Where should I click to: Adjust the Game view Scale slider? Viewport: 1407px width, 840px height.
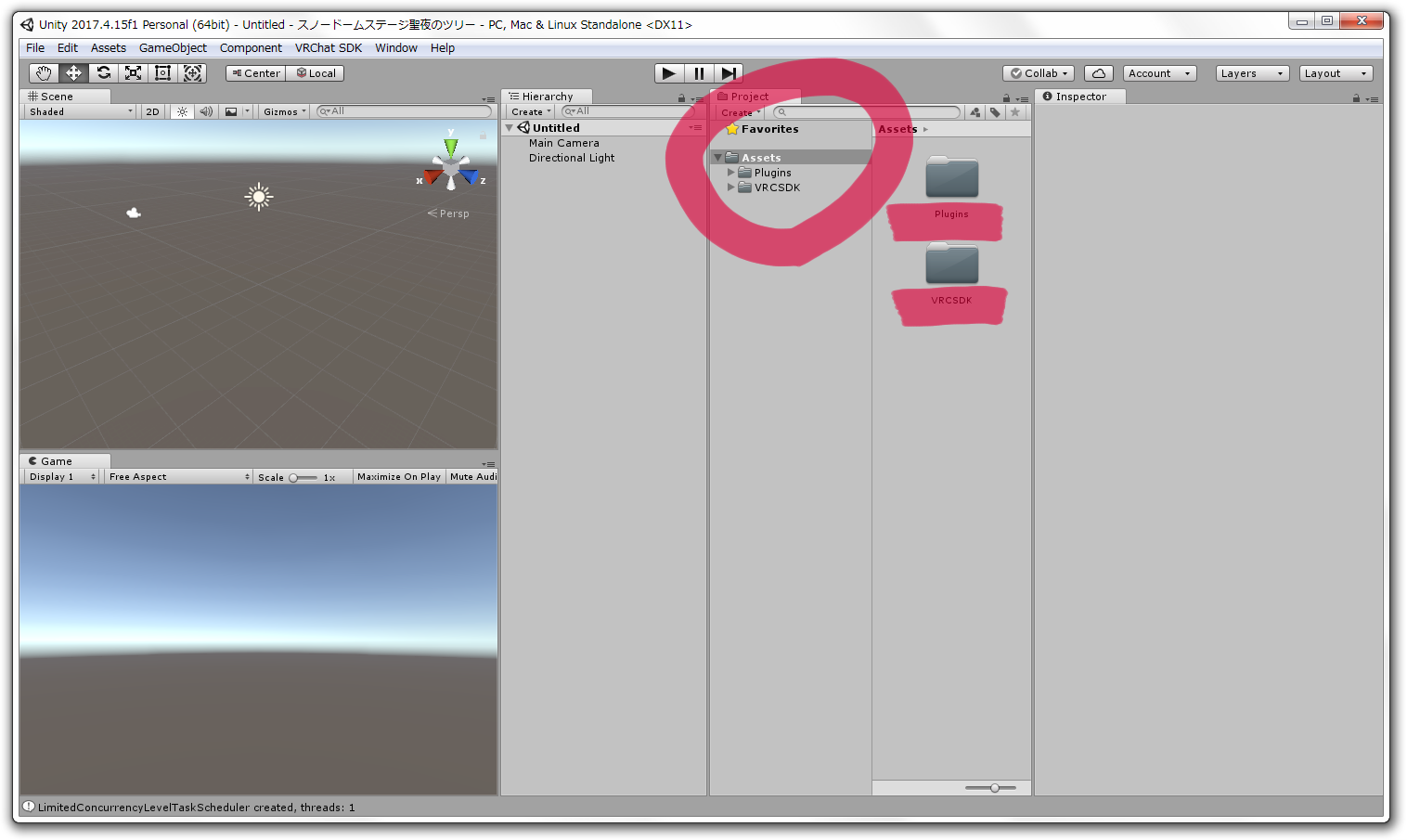pos(303,478)
